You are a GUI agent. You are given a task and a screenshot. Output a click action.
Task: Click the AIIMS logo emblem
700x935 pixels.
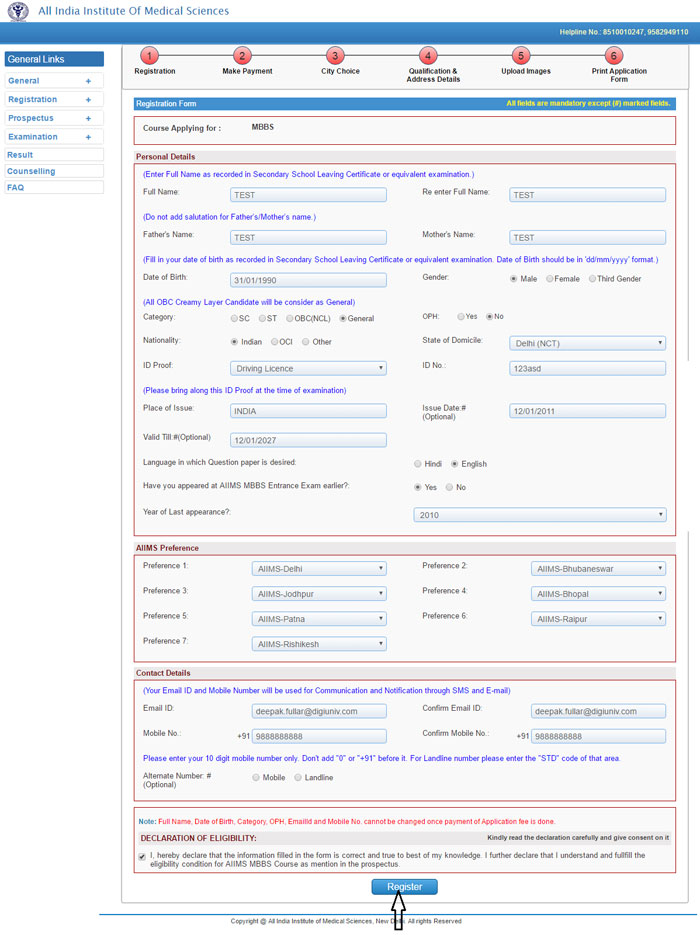tap(18, 11)
